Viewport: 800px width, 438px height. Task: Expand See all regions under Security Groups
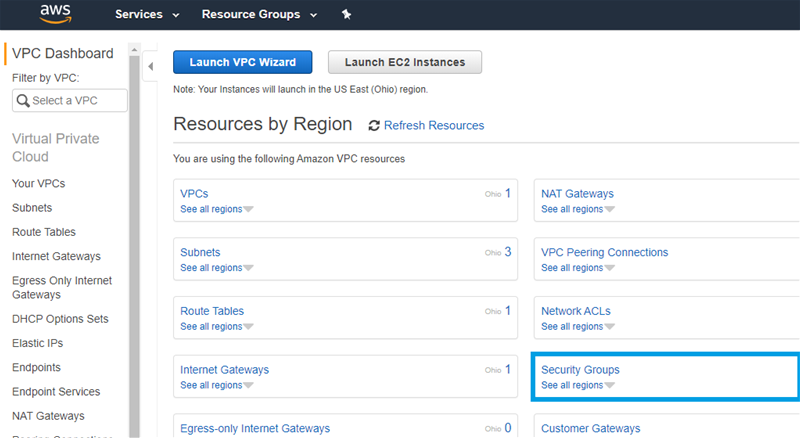pyautogui.click(x=578, y=385)
